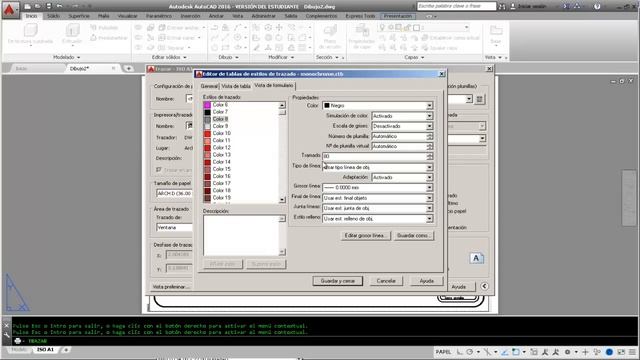Click the annotative A icon in Trazar dialog
The width and height of the screenshot is (640, 360).
click(x=476, y=258)
